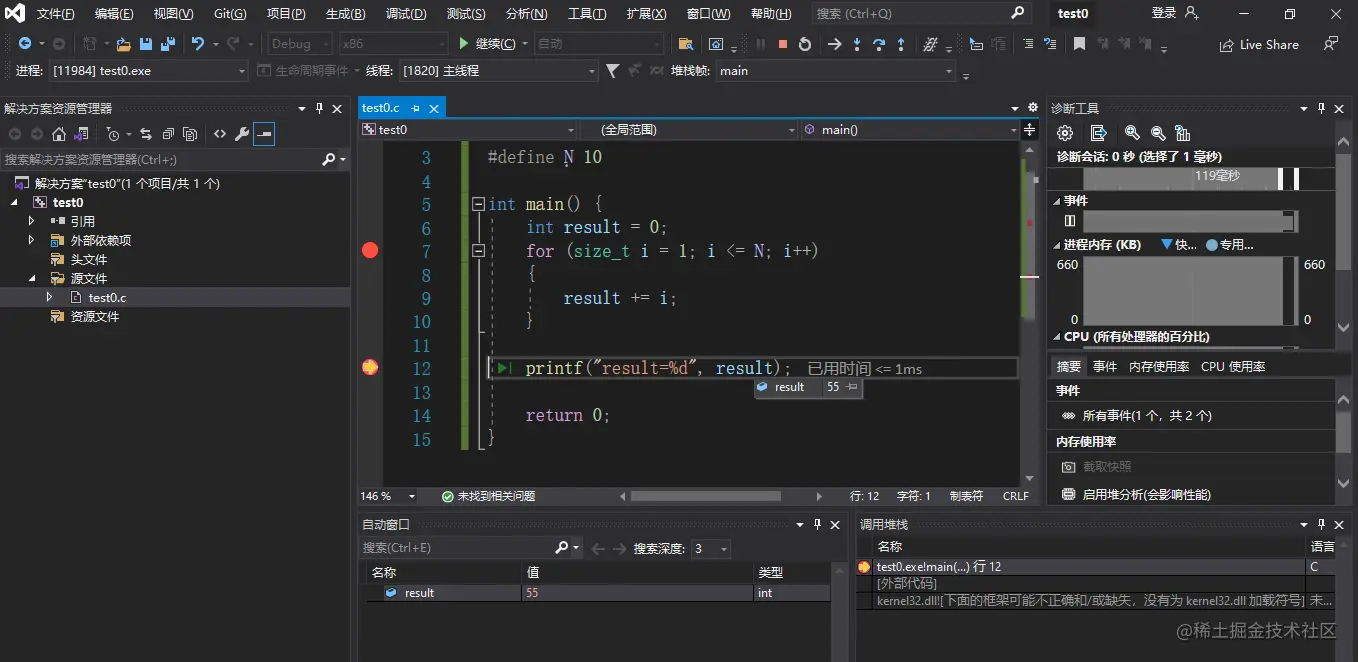Click Zoom In icon in Diagnostic Tools

[1132, 133]
